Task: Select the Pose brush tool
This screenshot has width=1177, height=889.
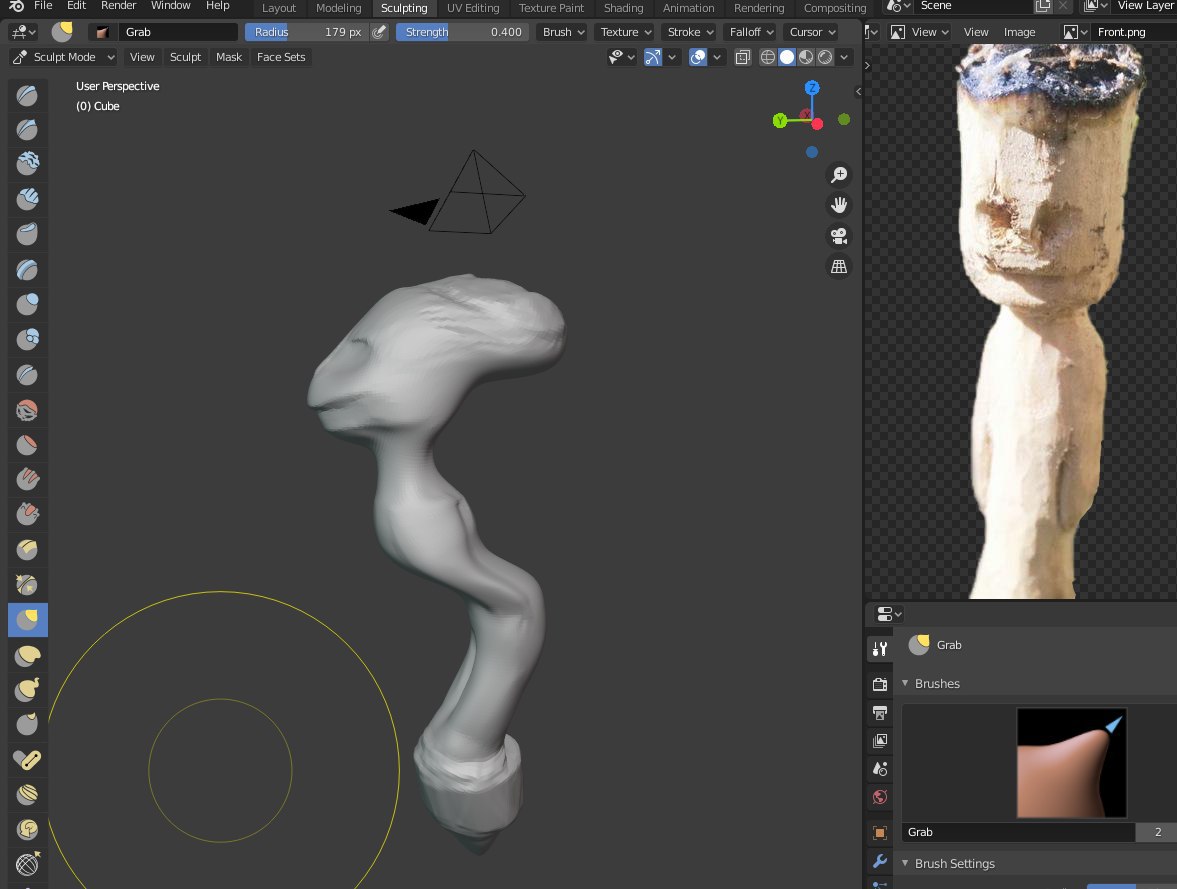Action: [x=28, y=760]
